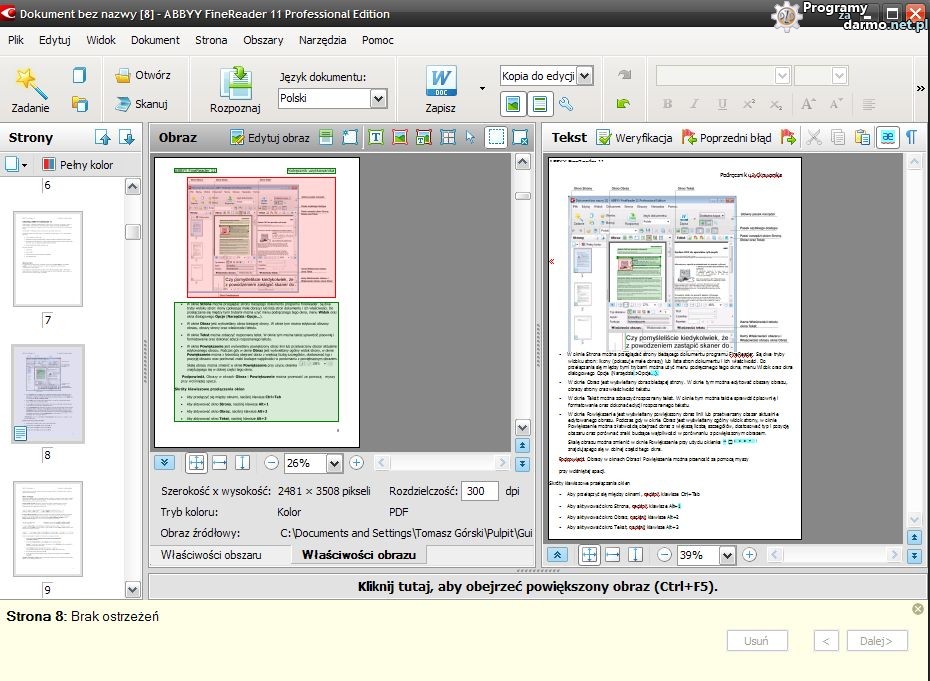Click Zapisz to save as DOC

coord(441,83)
